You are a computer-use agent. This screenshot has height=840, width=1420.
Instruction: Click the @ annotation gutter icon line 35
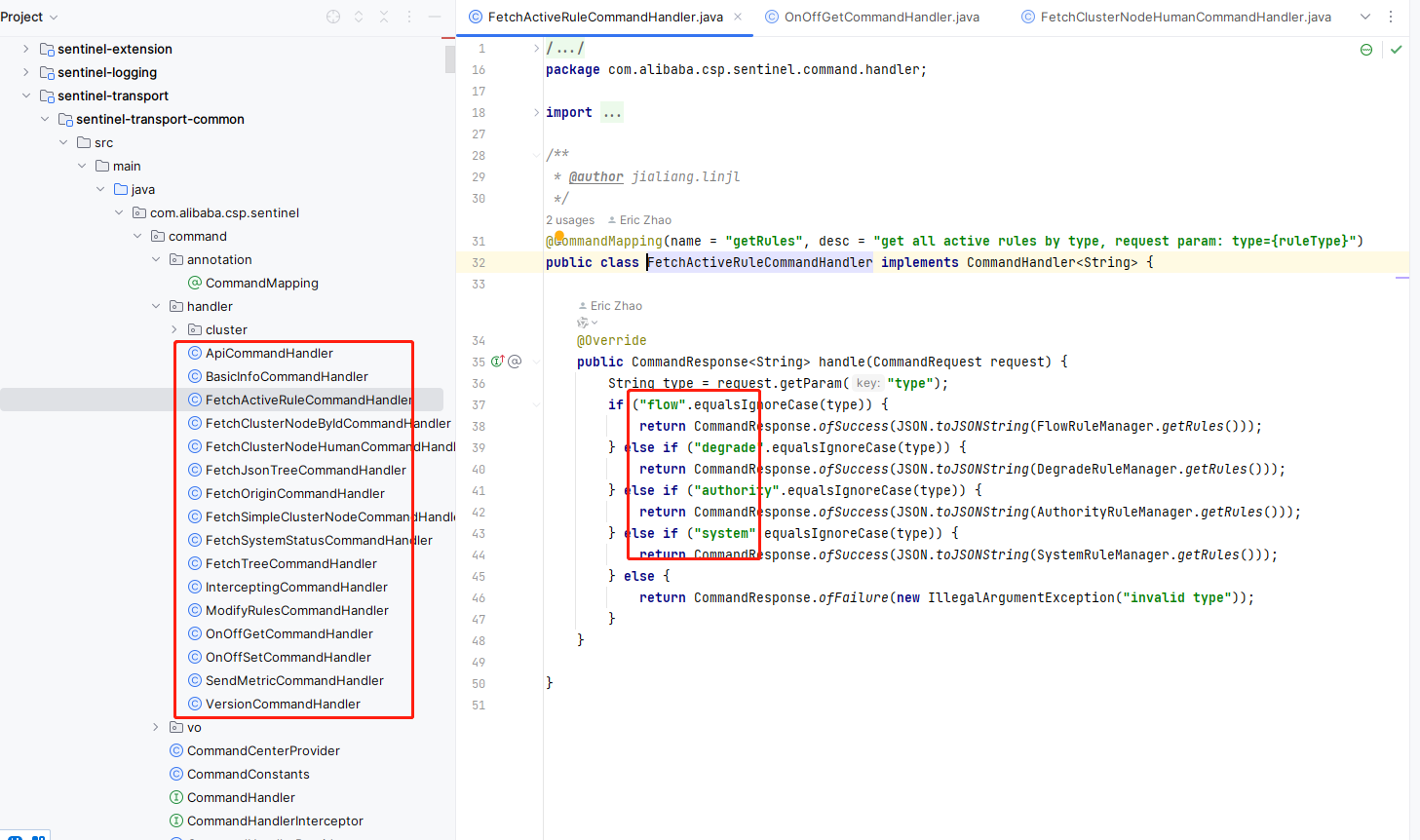tap(515, 362)
